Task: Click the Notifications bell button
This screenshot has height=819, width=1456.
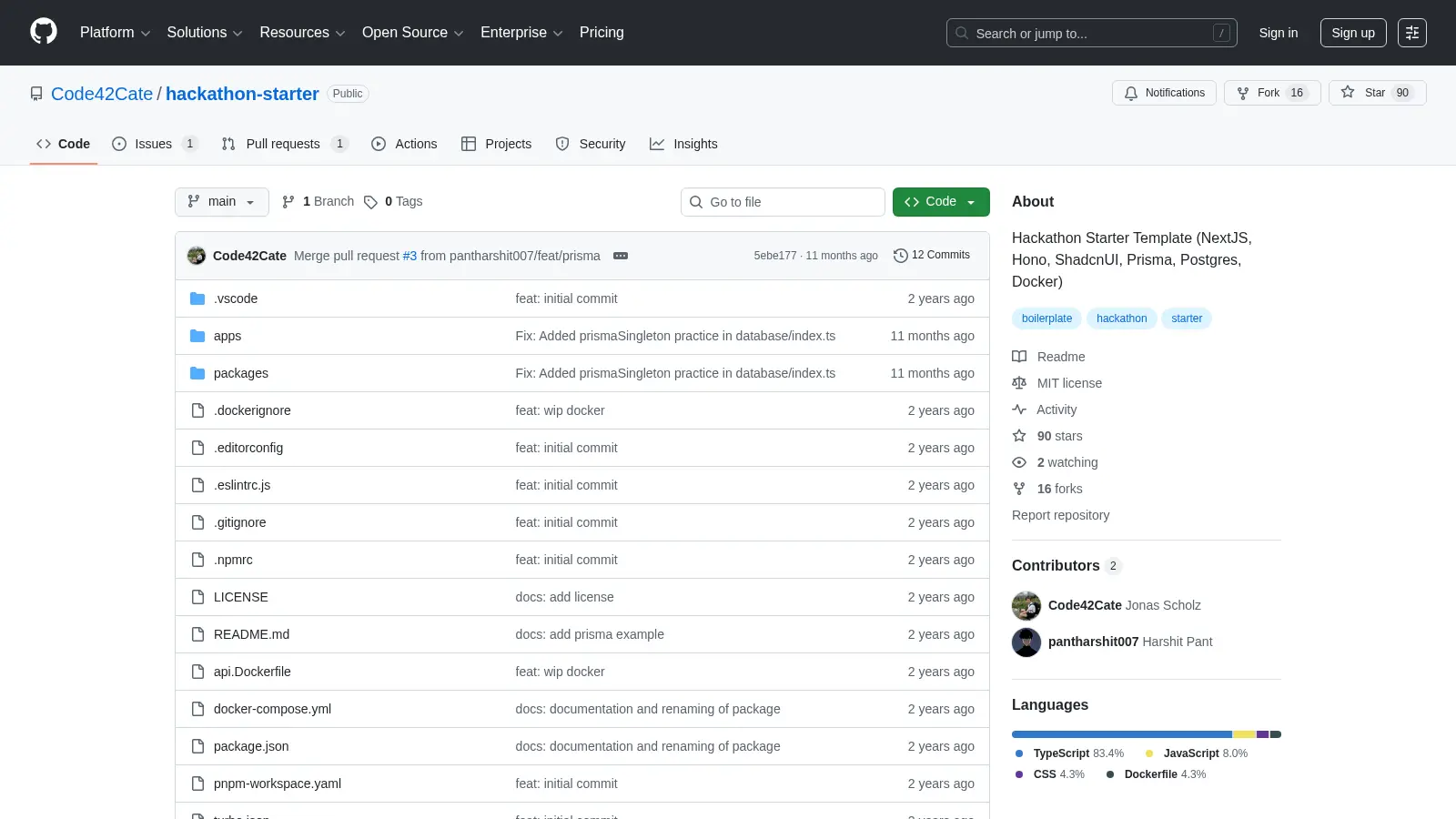Action: coord(1164,93)
